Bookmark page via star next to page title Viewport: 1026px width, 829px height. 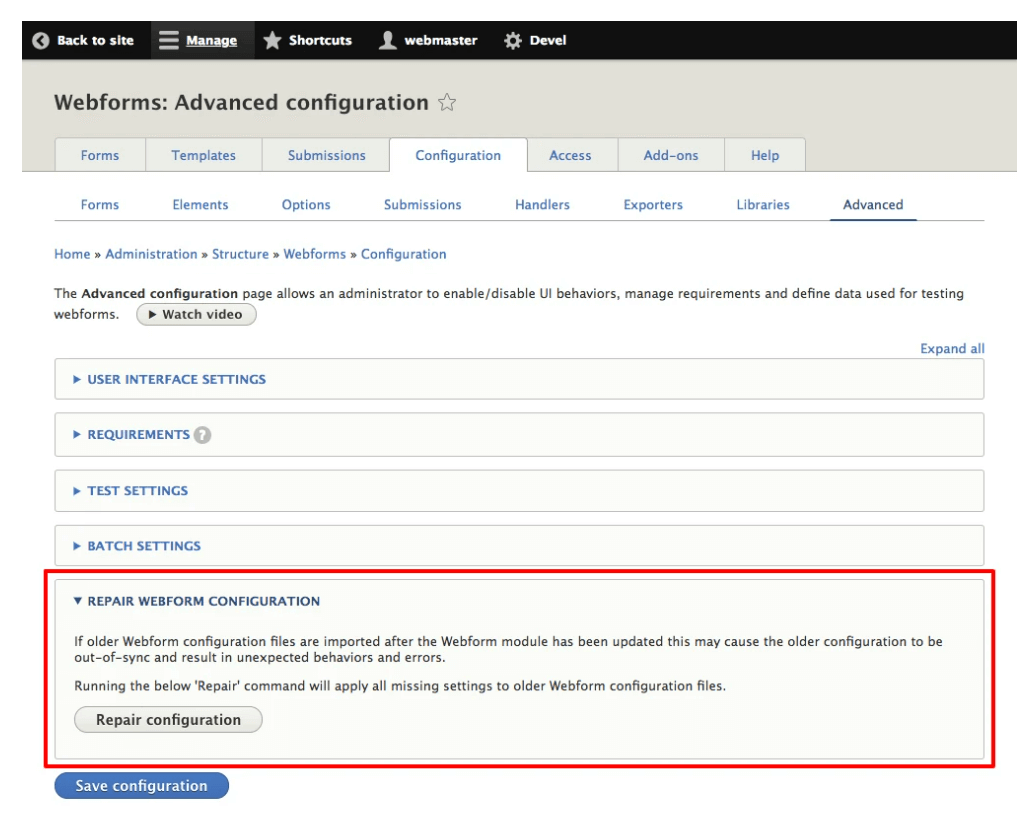pos(447,102)
